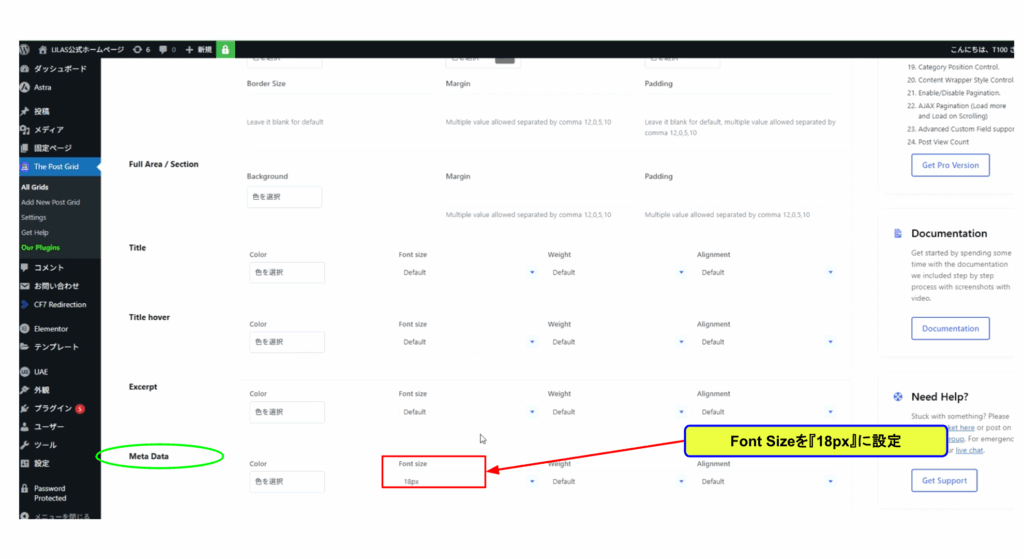Click the Documentation button
The image size is (1024, 559).
tap(950, 328)
